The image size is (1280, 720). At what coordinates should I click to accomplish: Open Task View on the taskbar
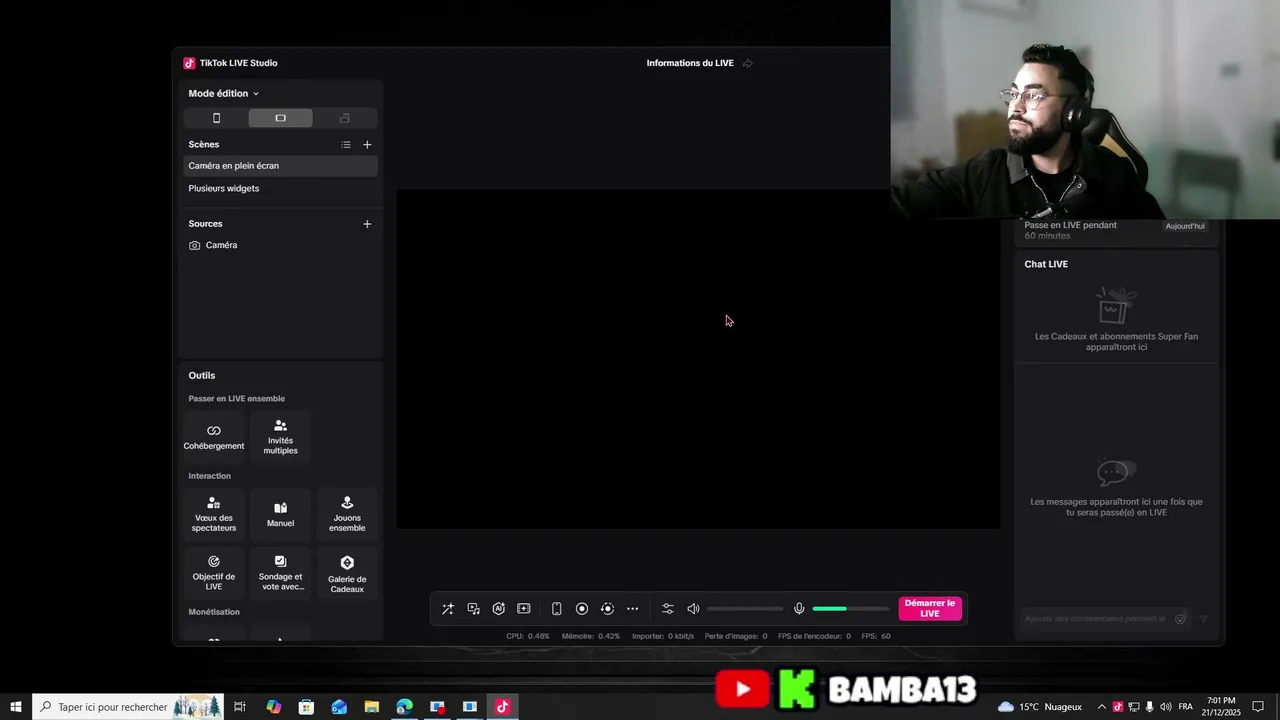point(240,707)
